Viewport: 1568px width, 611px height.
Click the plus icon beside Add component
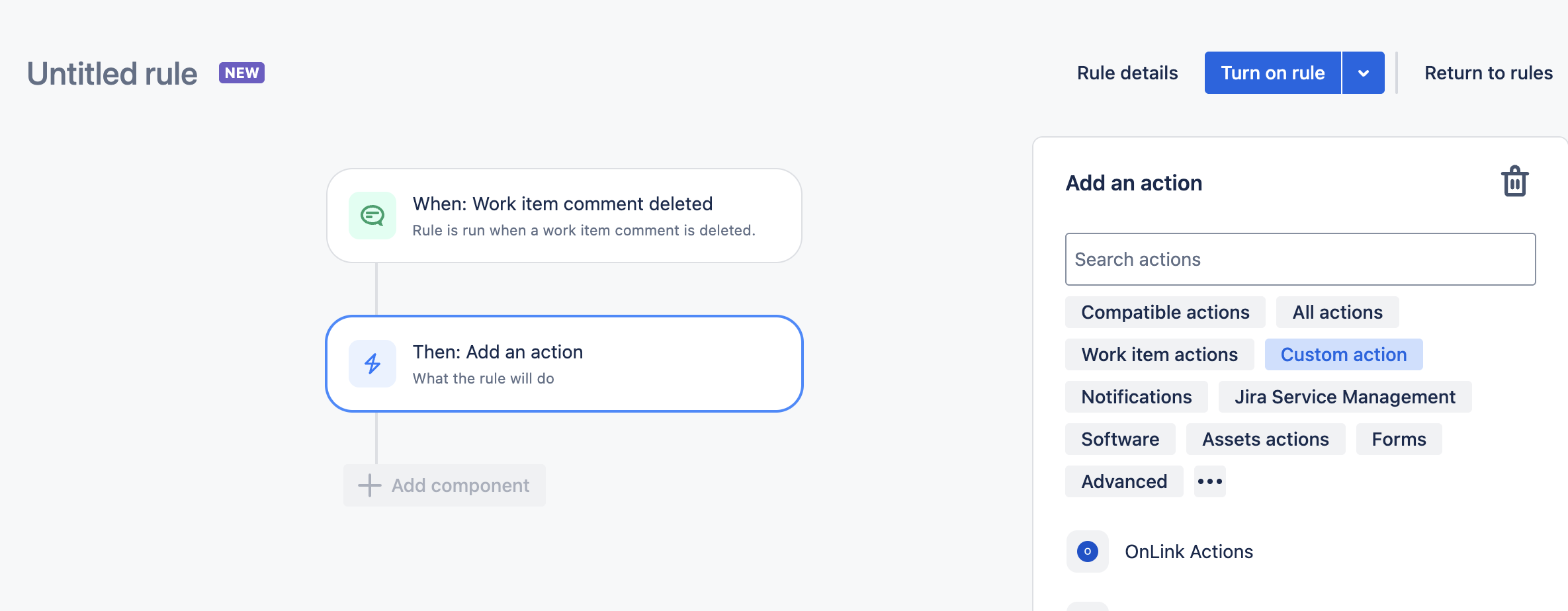(369, 485)
